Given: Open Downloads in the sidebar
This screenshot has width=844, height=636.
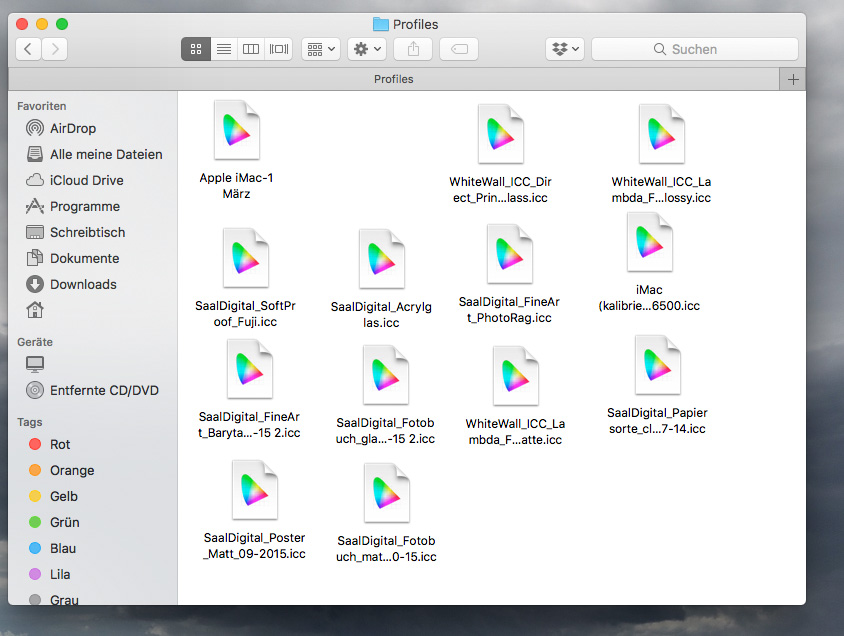Looking at the screenshot, I should click(83, 284).
